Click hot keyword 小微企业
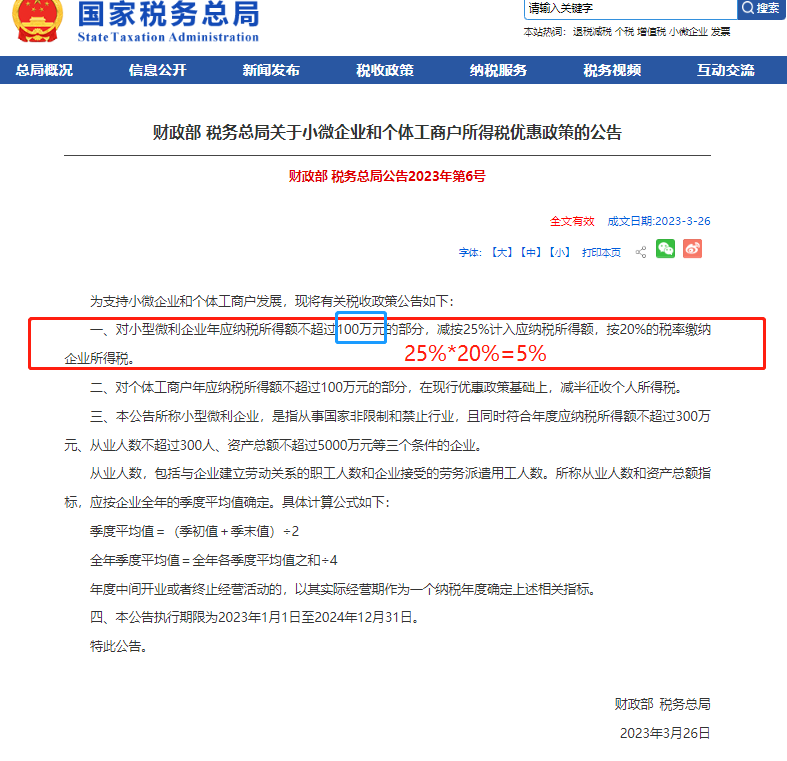787x761 pixels. click(x=688, y=32)
